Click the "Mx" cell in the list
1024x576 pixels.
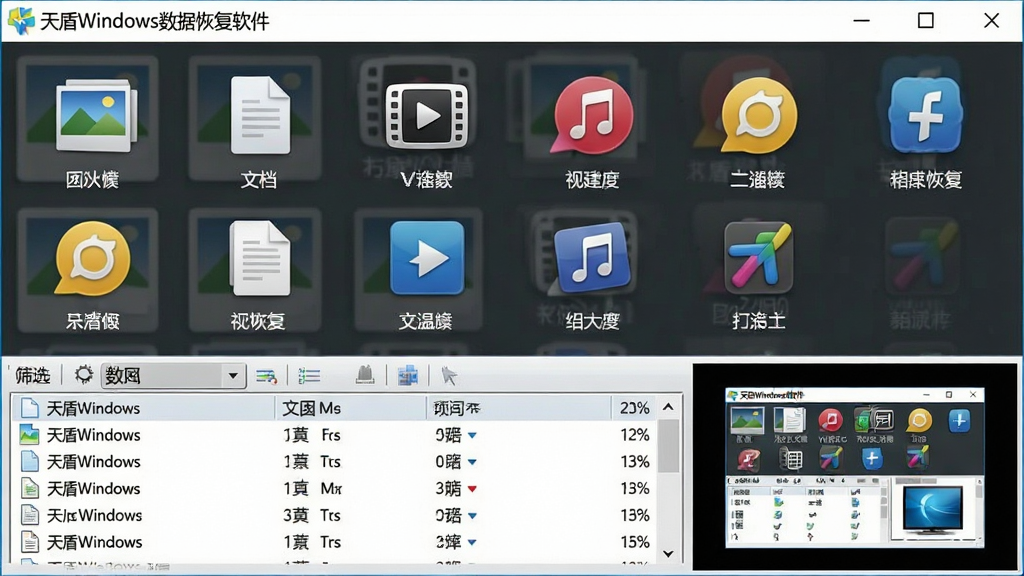331,488
